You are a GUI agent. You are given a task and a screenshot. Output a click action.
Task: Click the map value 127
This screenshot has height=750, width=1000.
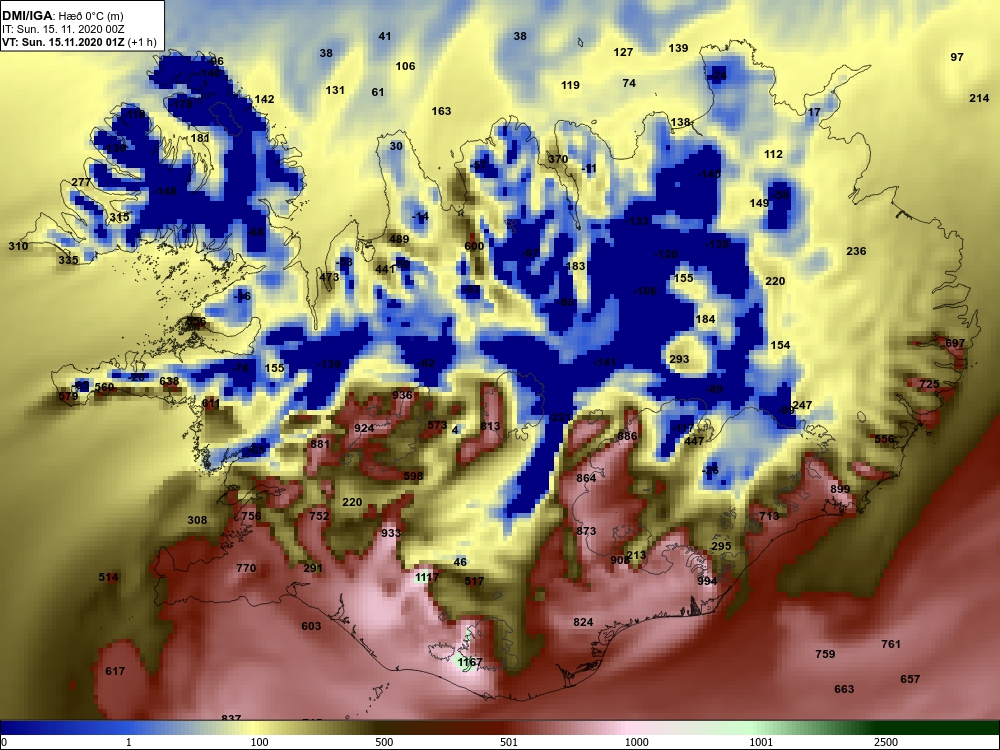(623, 52)
